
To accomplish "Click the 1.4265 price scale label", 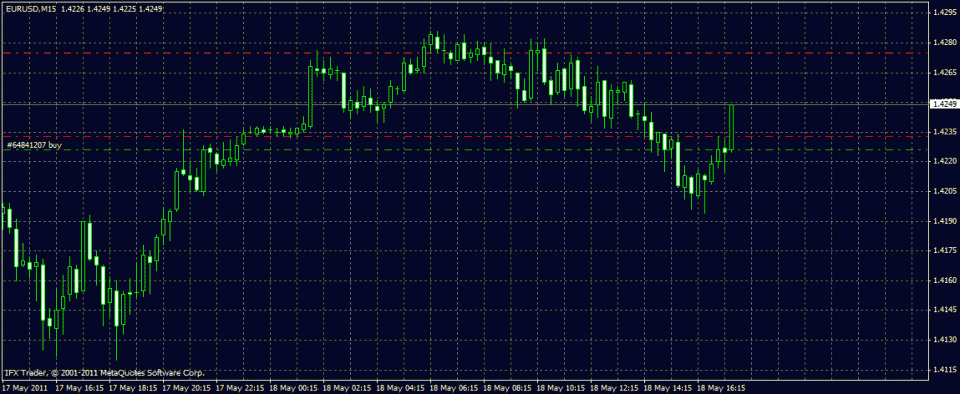I will click(944, 72).
